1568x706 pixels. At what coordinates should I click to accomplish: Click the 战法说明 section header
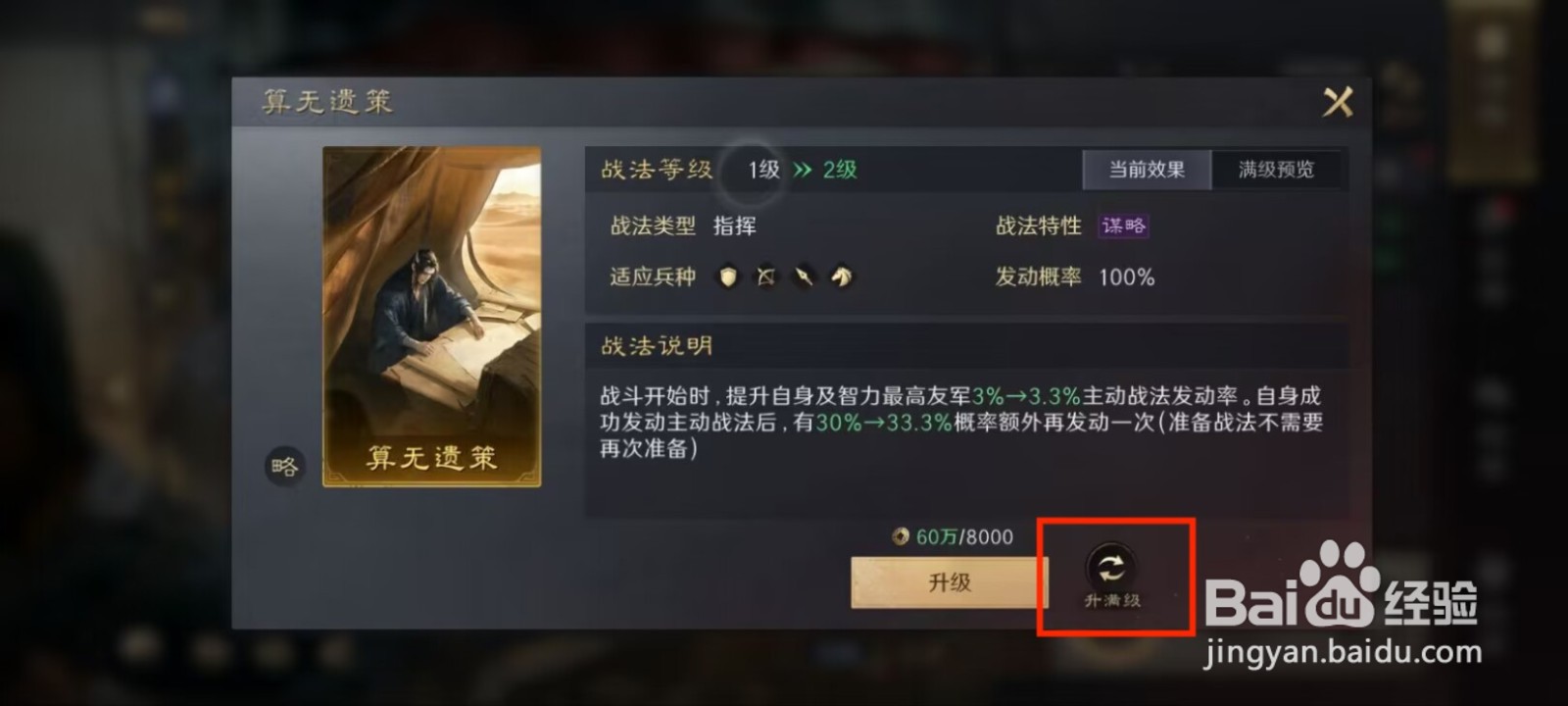click(x=657, y=345)
